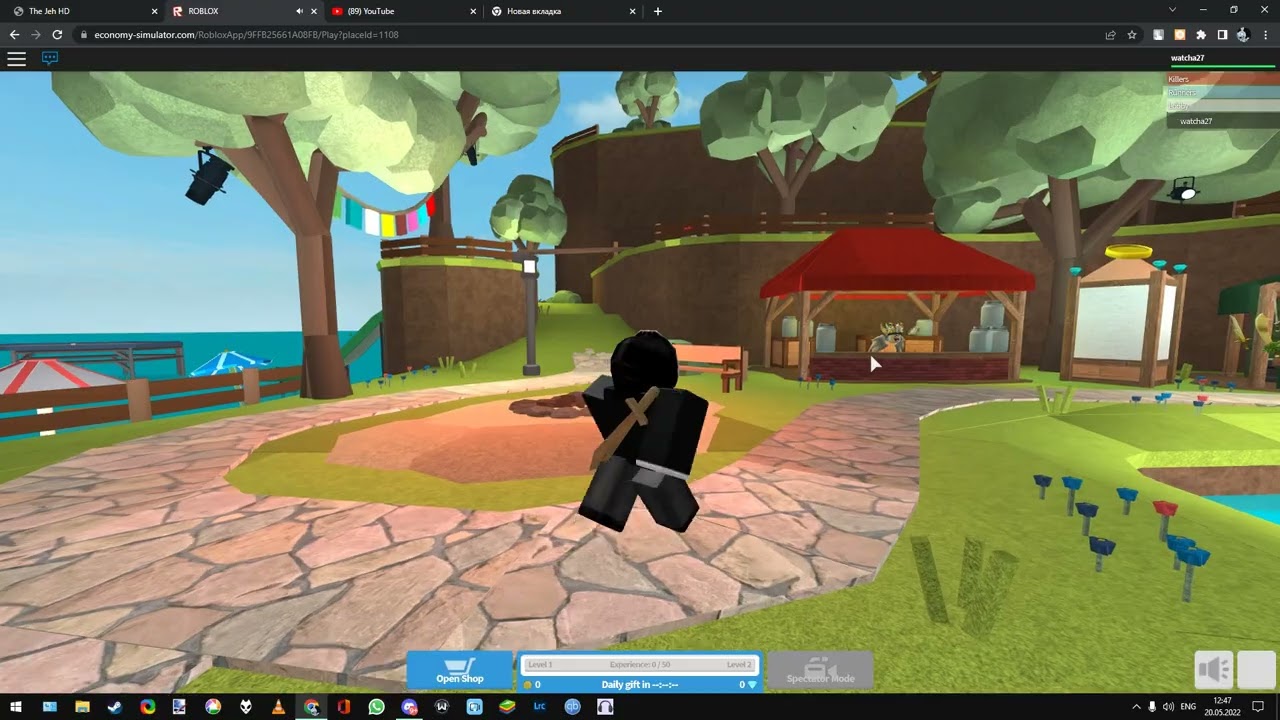Select the Lobby team in leaderboard
1280x720 pixels.
[x=1222, y=105]
